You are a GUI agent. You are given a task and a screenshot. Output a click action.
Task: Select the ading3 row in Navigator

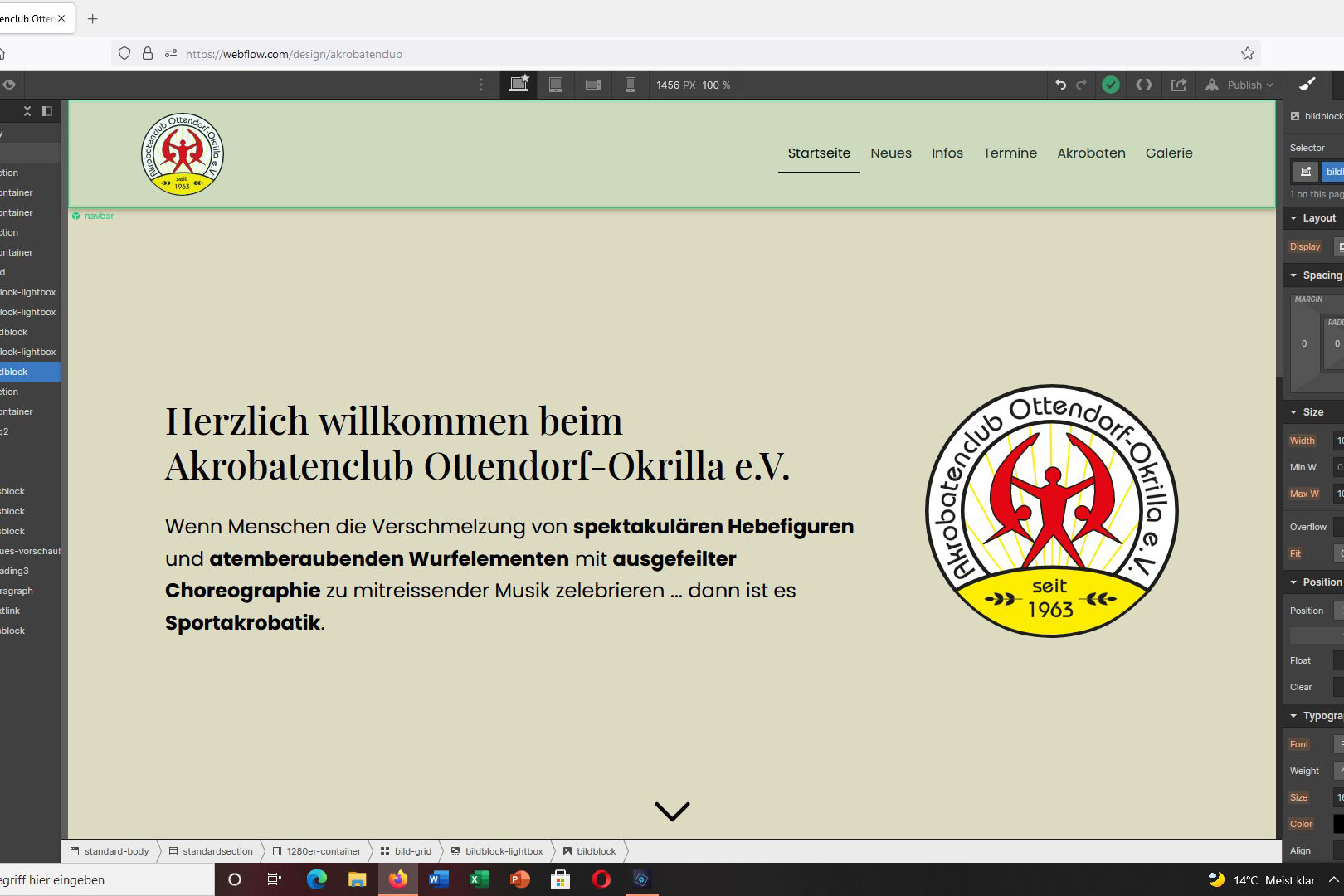click(x=30, y=571)
